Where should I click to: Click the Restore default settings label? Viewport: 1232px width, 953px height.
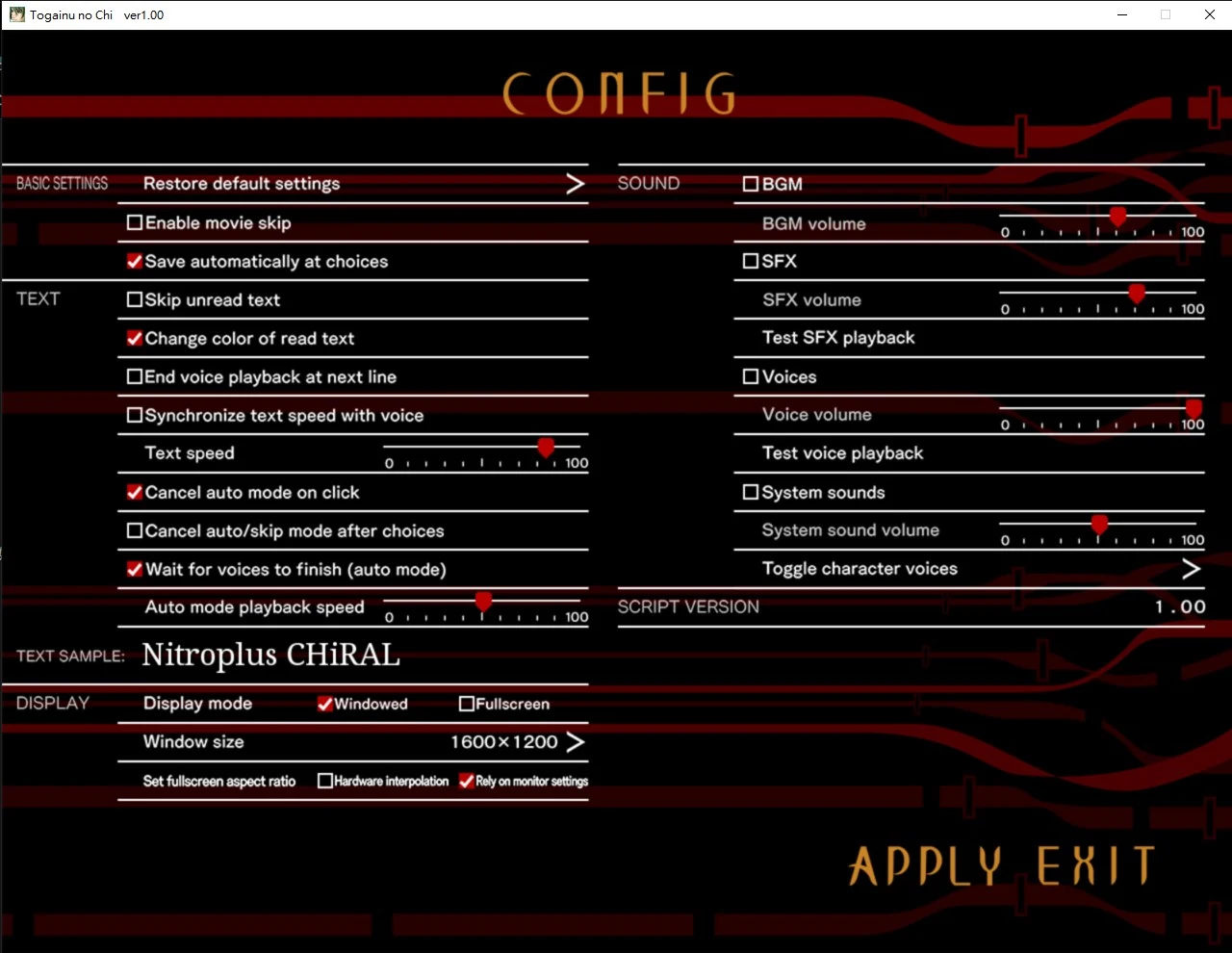click(242, 184)
